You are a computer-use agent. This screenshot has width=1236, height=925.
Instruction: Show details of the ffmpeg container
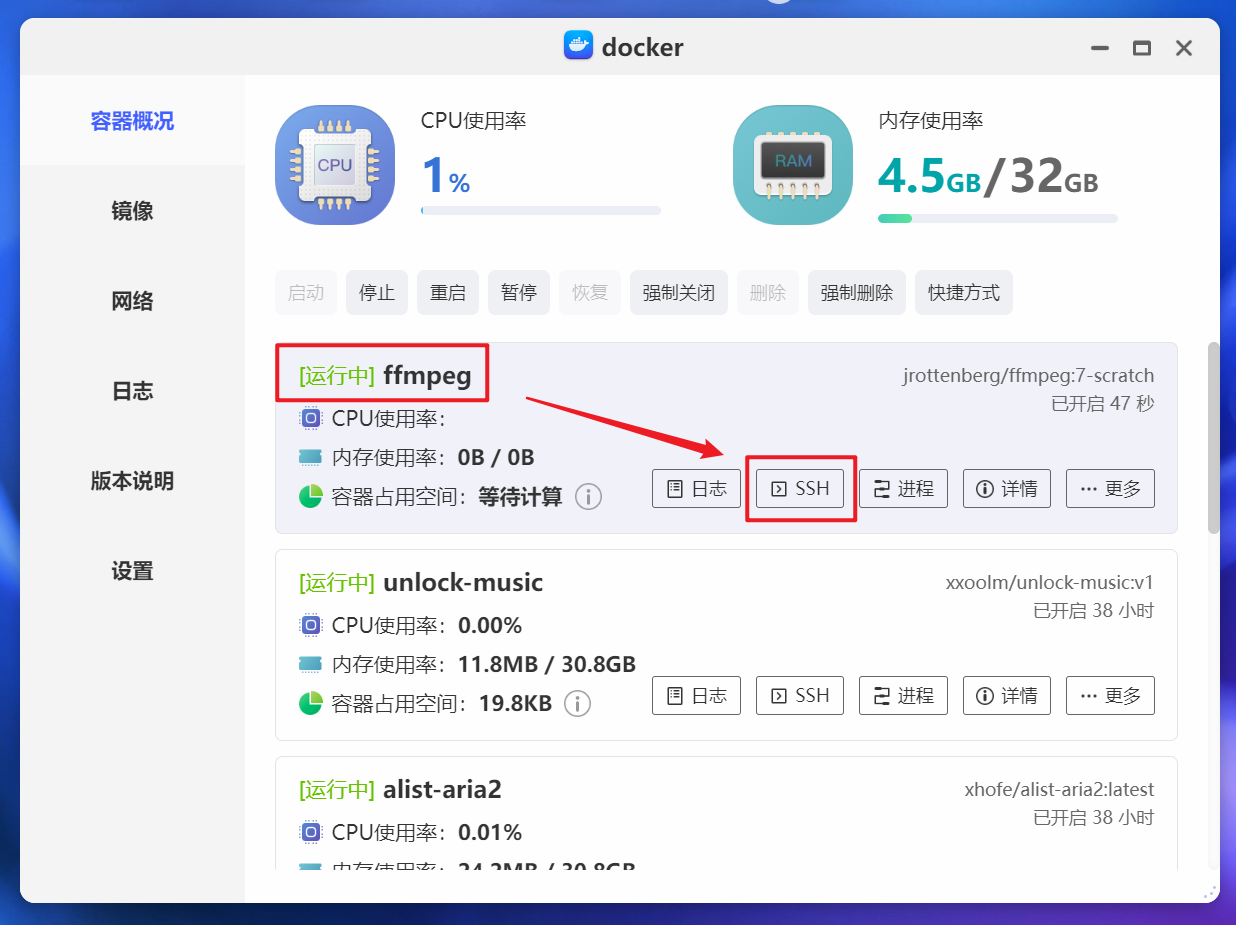[x=1007, y=489]
